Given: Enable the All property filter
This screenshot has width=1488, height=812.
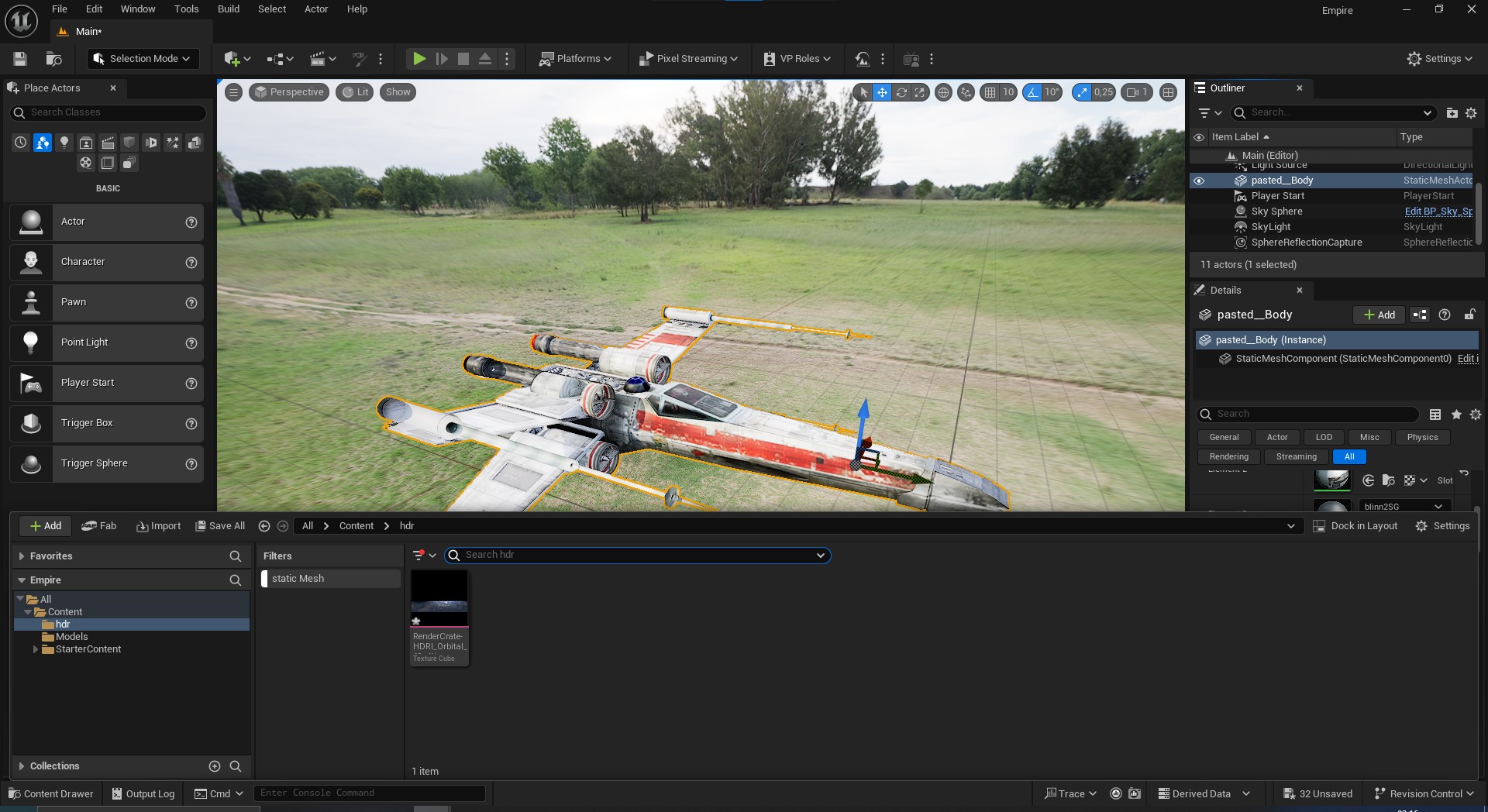Looking at the screenshot, I should click(1349, 457).
